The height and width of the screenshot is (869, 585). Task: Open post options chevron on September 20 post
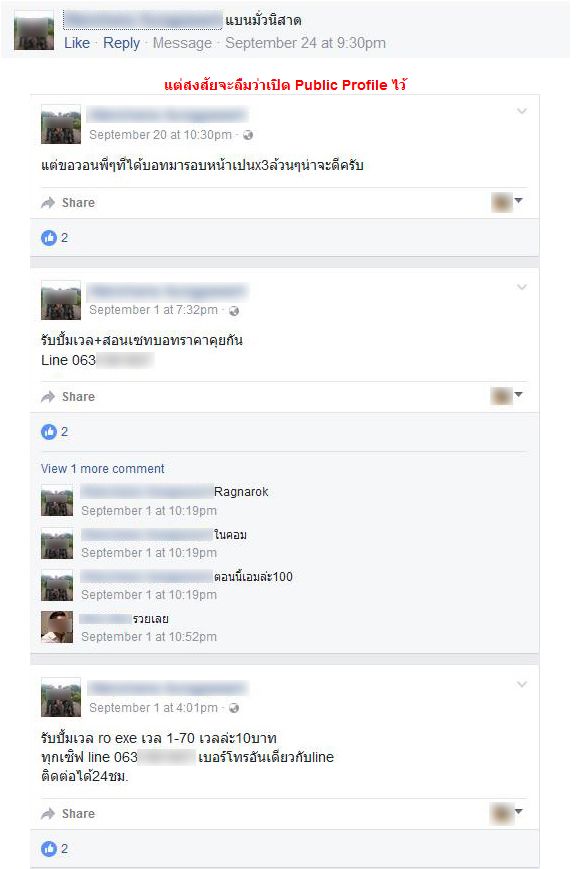tap(522, 111)
